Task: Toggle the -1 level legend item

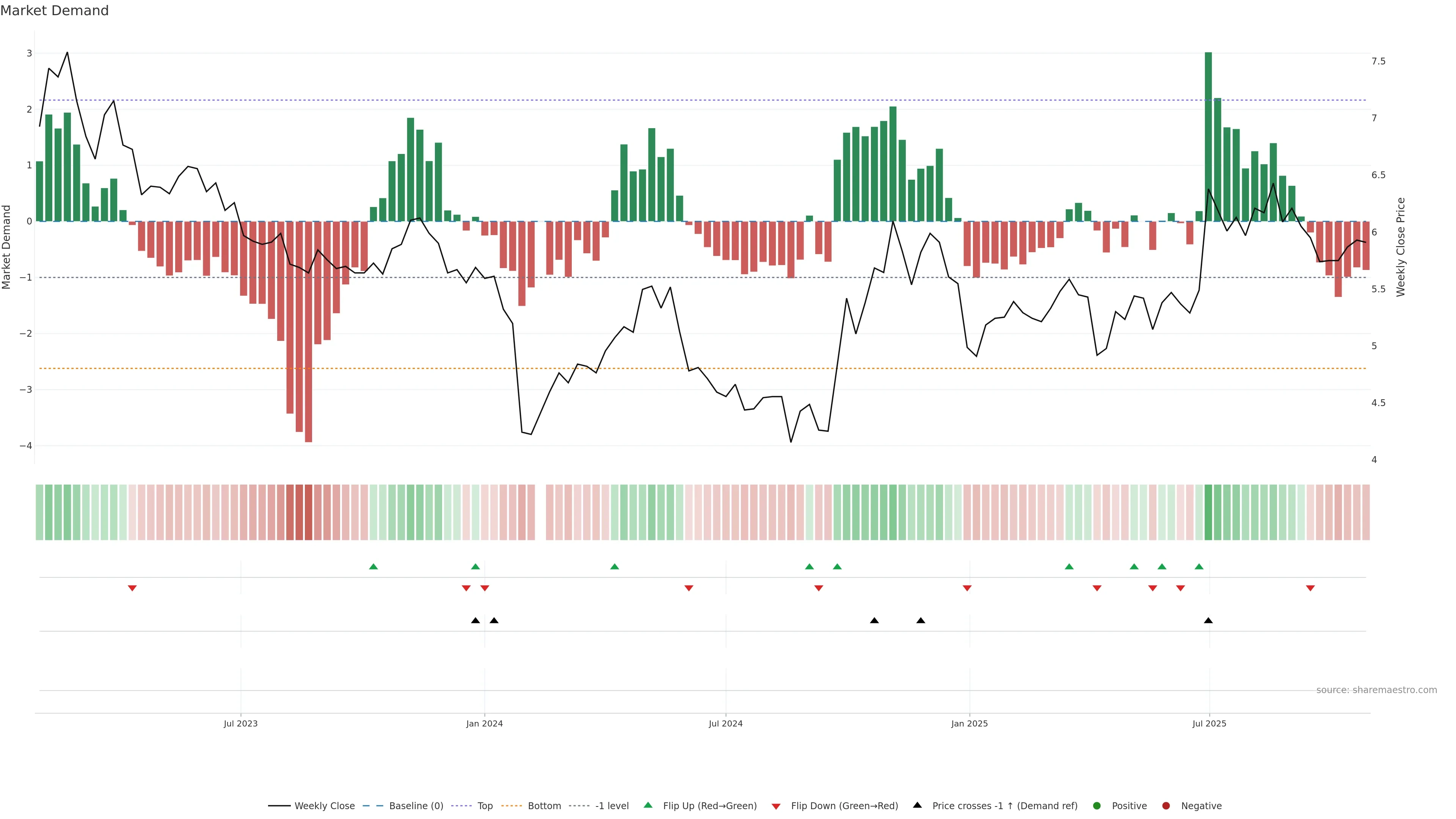Action: coord(612,806)
